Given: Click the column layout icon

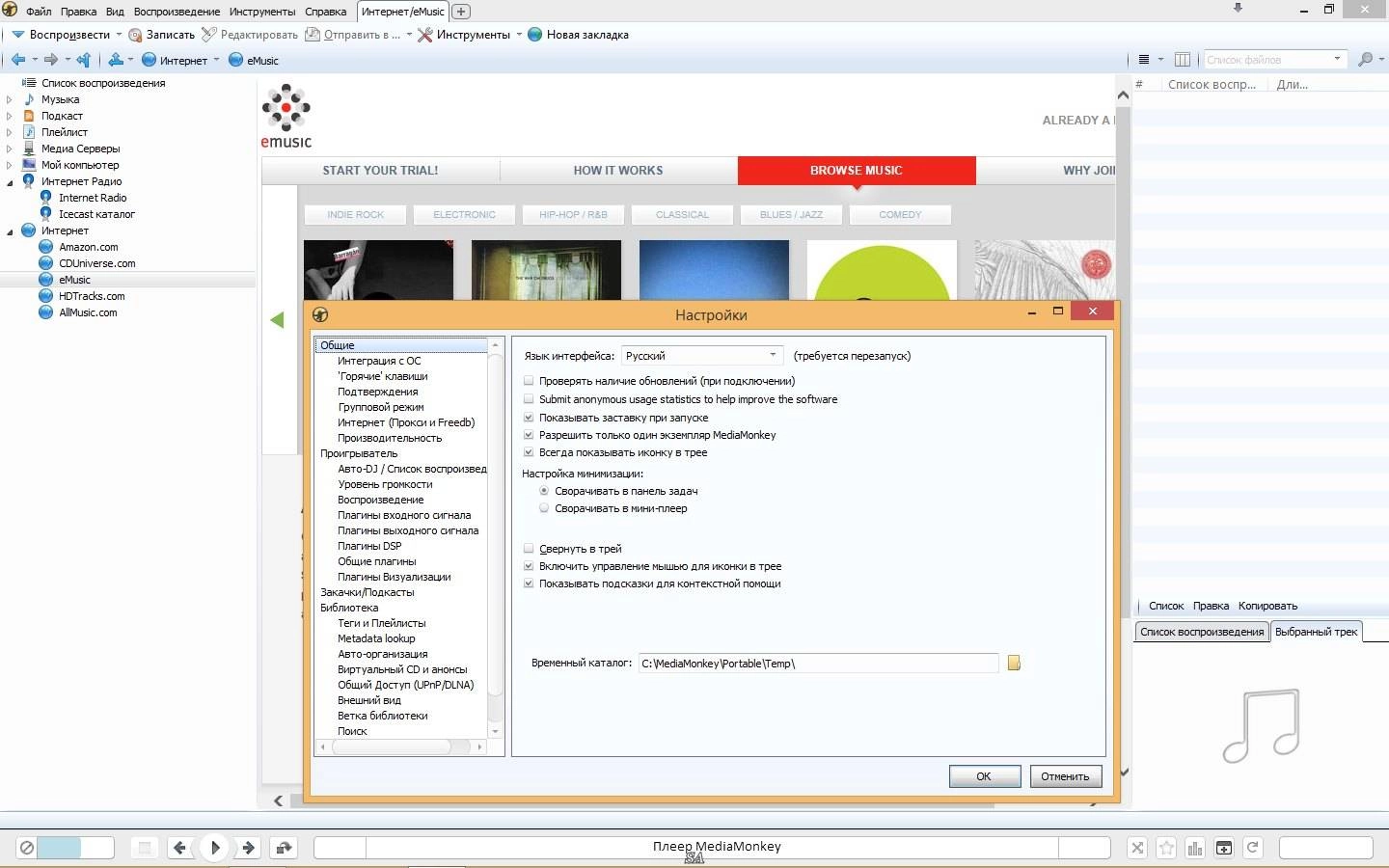Looking at the screenshot, I should (x=1183, y=60).
